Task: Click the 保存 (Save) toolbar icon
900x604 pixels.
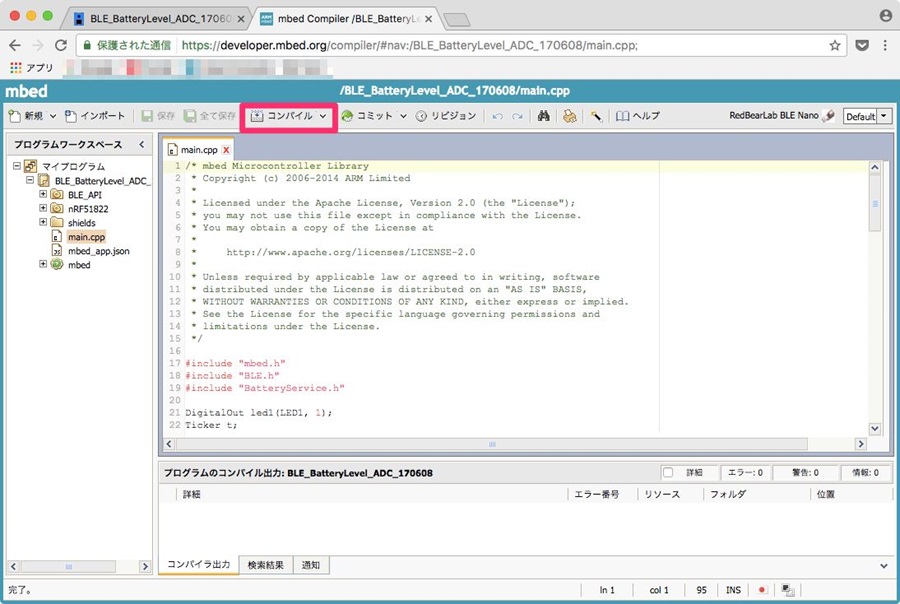Action: point(148,117)
